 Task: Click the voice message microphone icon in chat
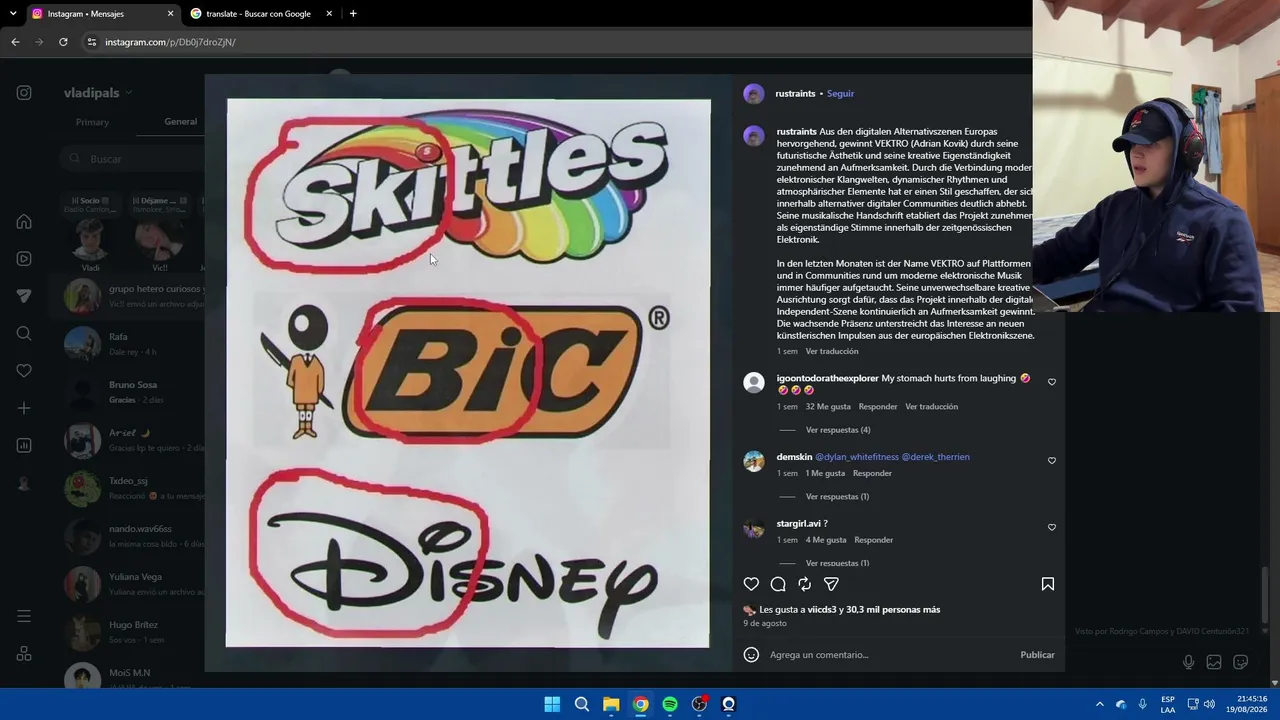tap(1188, 662)
